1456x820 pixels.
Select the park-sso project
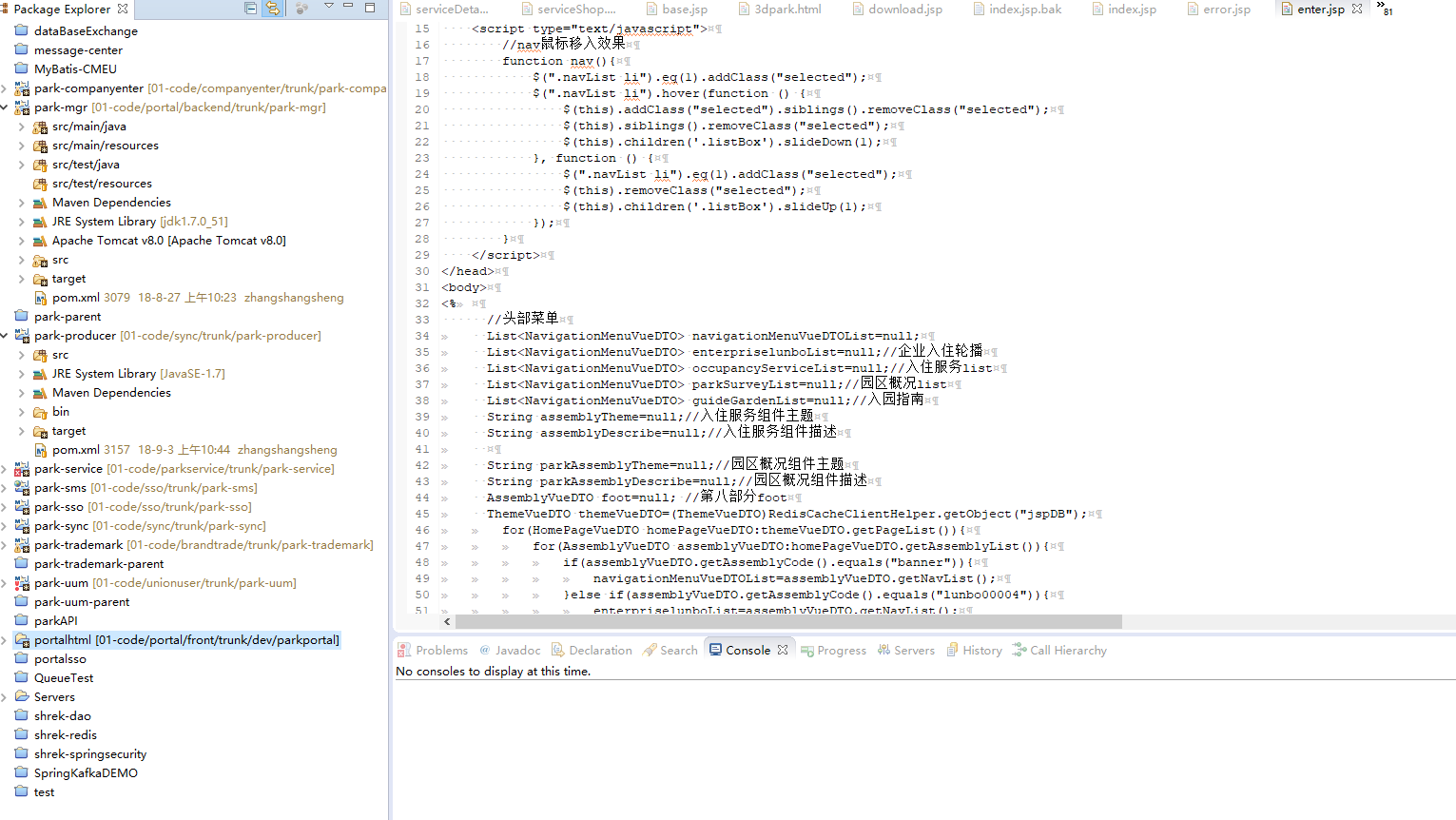point(143,507)
